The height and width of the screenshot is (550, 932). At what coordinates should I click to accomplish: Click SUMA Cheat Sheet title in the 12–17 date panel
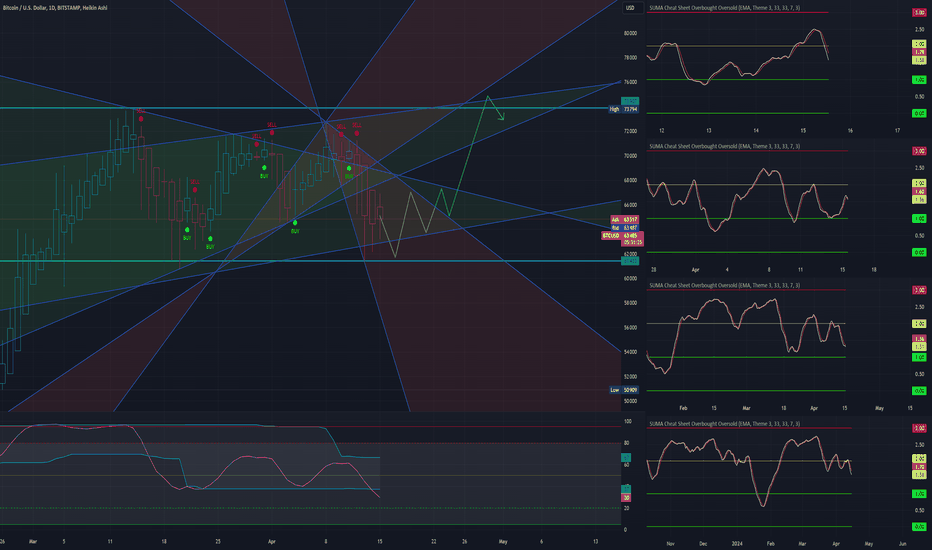[724, 8]
